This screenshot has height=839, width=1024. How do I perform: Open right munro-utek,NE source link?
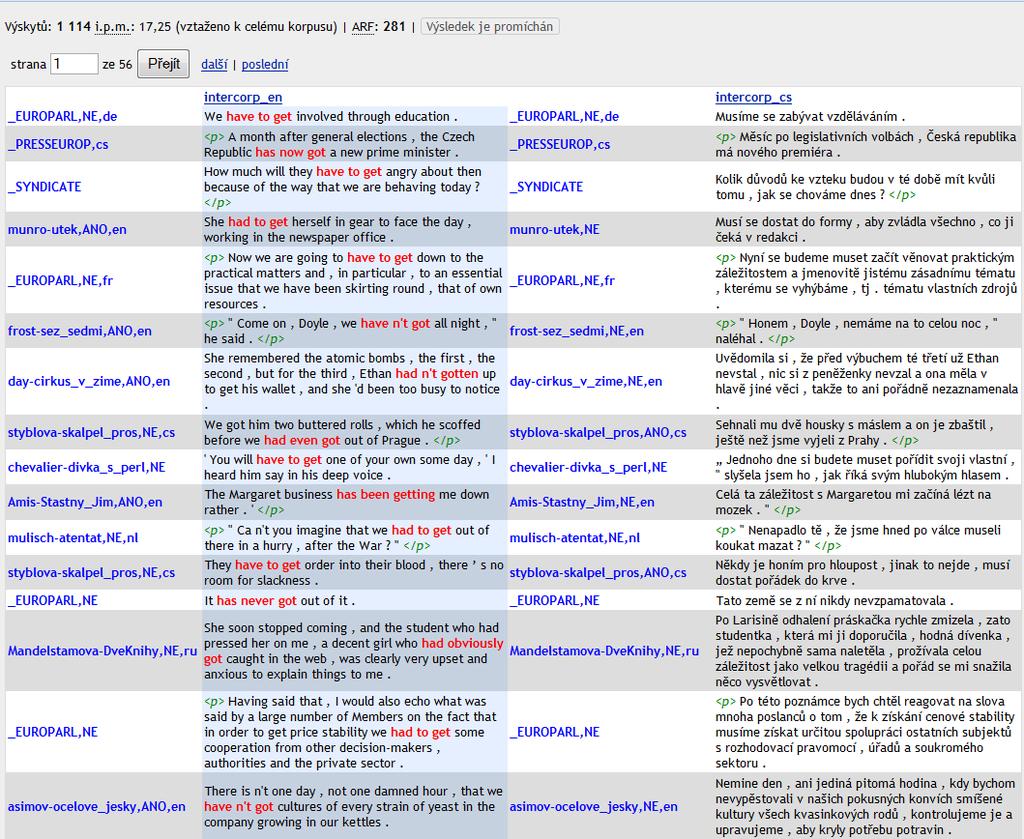tap(554, 230)
